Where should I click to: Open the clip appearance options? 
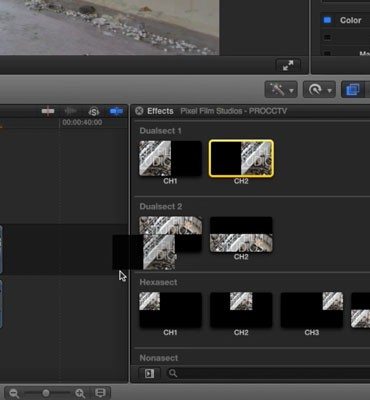[100, 393]
